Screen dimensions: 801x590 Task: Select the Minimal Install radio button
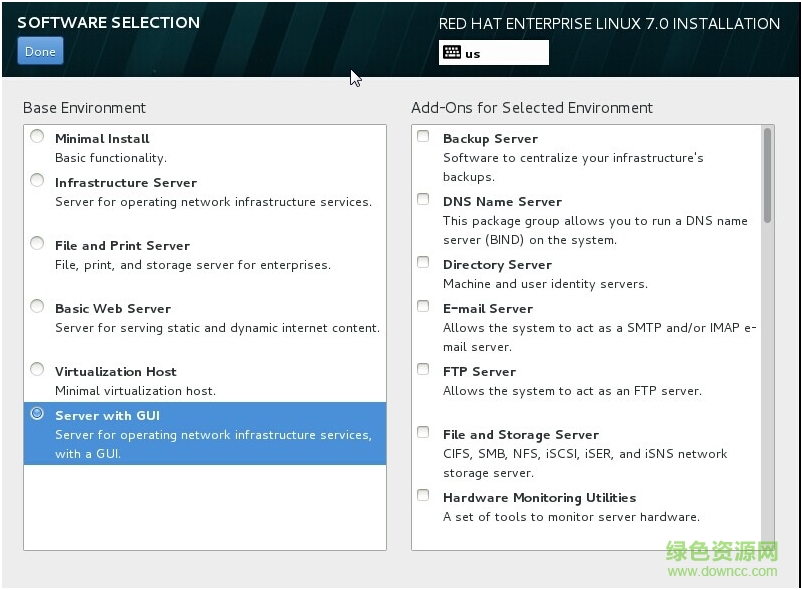tap(37, 137)
